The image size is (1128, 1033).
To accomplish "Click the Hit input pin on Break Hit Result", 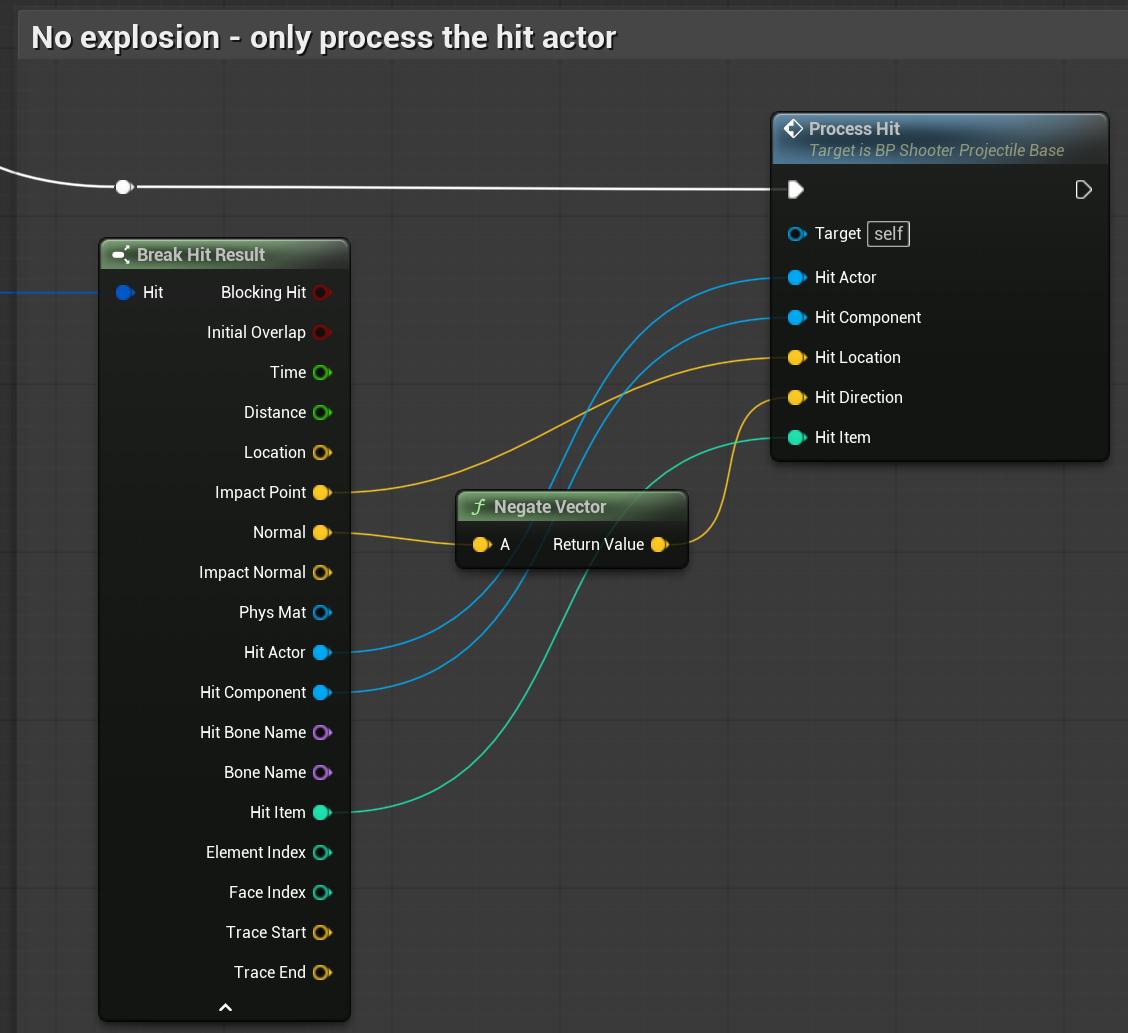I will 124,292.
